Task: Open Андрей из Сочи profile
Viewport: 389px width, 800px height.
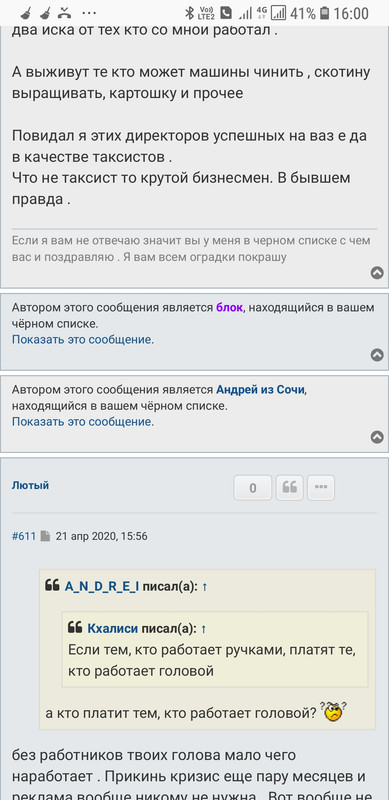Action: [261, 390]
